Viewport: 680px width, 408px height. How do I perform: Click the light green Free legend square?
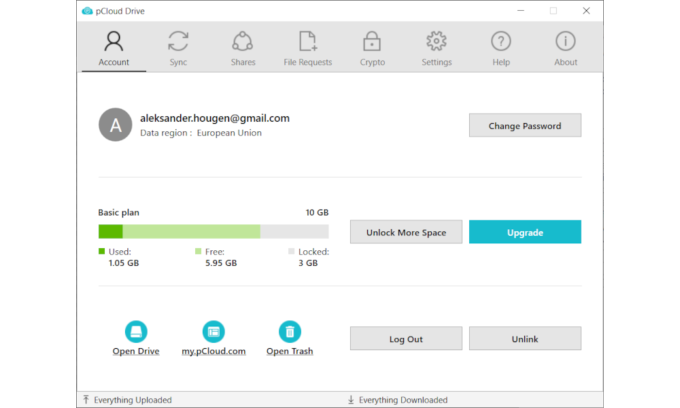coord(198,251)
